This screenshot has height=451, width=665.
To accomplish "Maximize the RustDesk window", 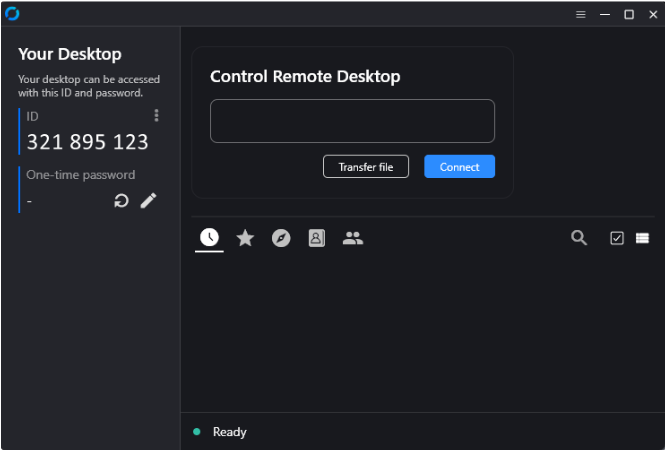I will coord(629,14).
